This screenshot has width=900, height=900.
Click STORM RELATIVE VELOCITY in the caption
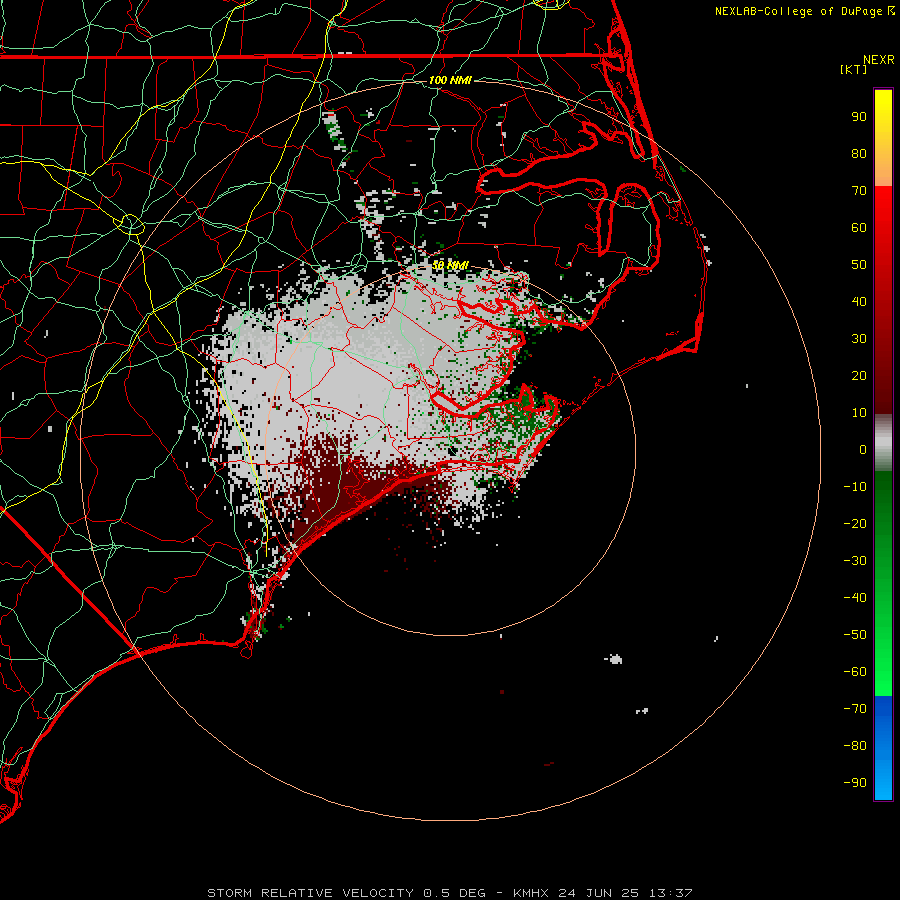click(x=310, y=893)
